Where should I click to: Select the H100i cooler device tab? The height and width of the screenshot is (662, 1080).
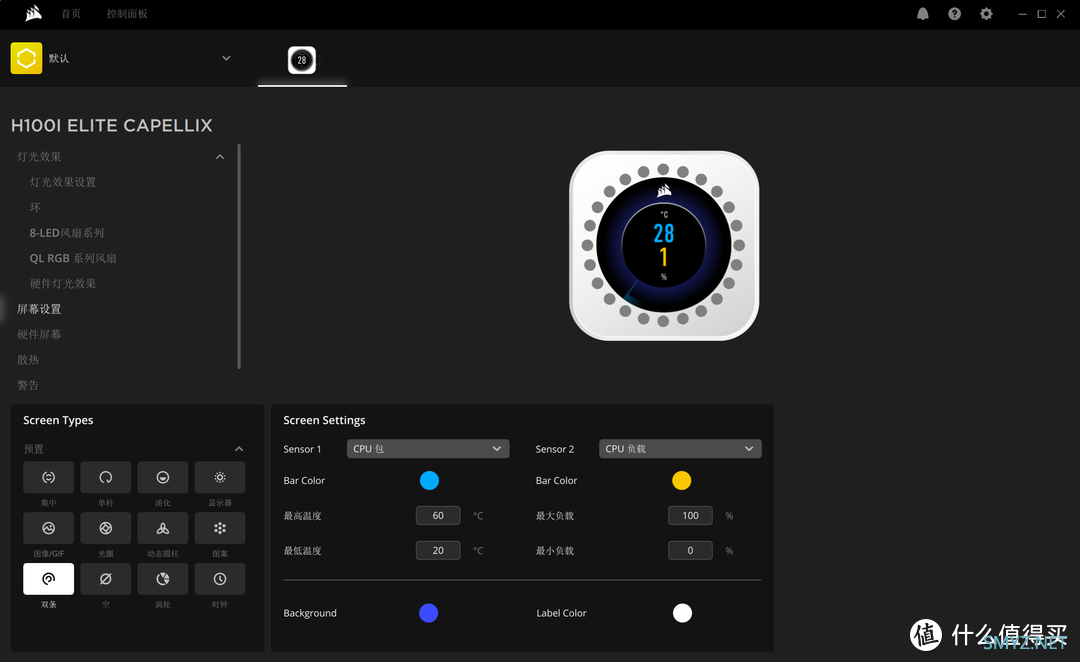pos(302,60)
